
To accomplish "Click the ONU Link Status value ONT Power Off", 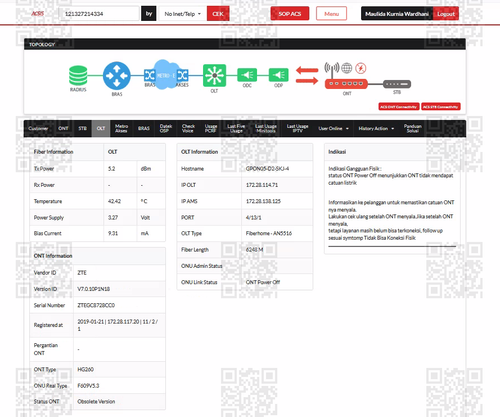I will point(263,282).
